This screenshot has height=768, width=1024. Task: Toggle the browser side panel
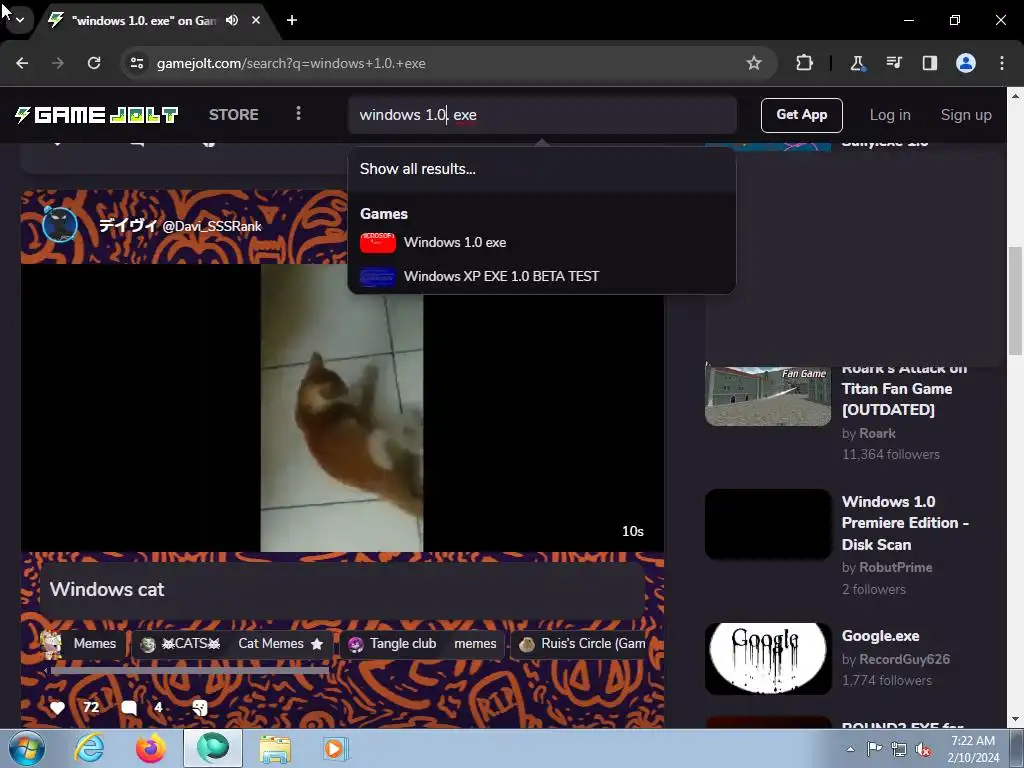point(929,63)
